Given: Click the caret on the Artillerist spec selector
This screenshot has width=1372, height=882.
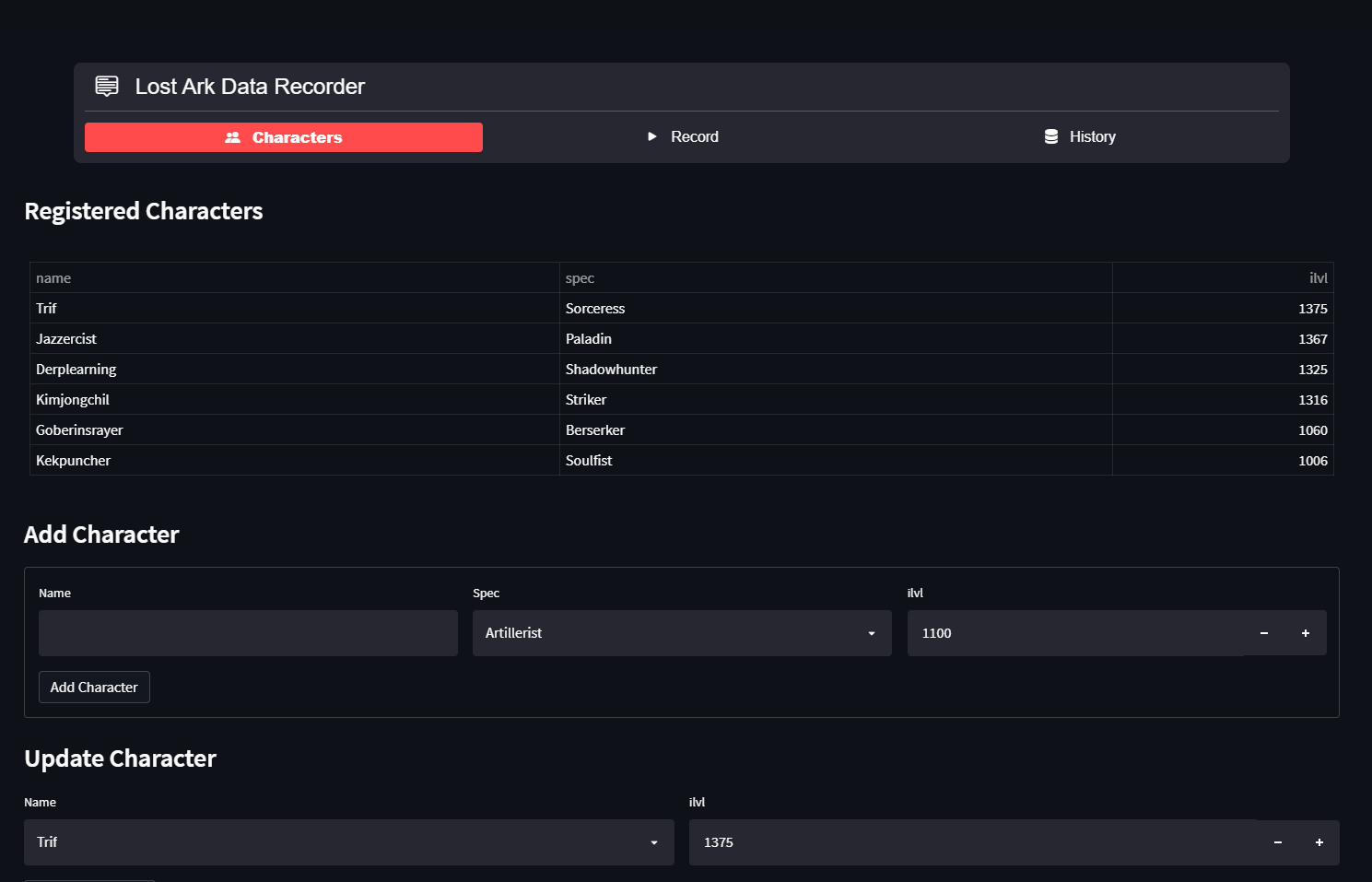Looking at the screenshot, I should 871,633.
